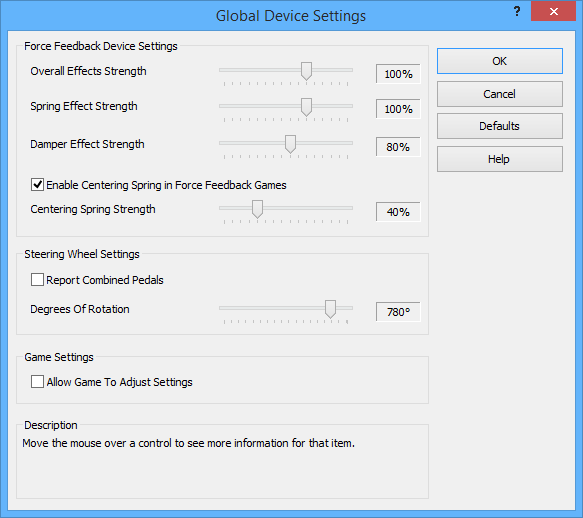Click the Overall Effects Strength label

pyautogui.click(x=88, y=71)
